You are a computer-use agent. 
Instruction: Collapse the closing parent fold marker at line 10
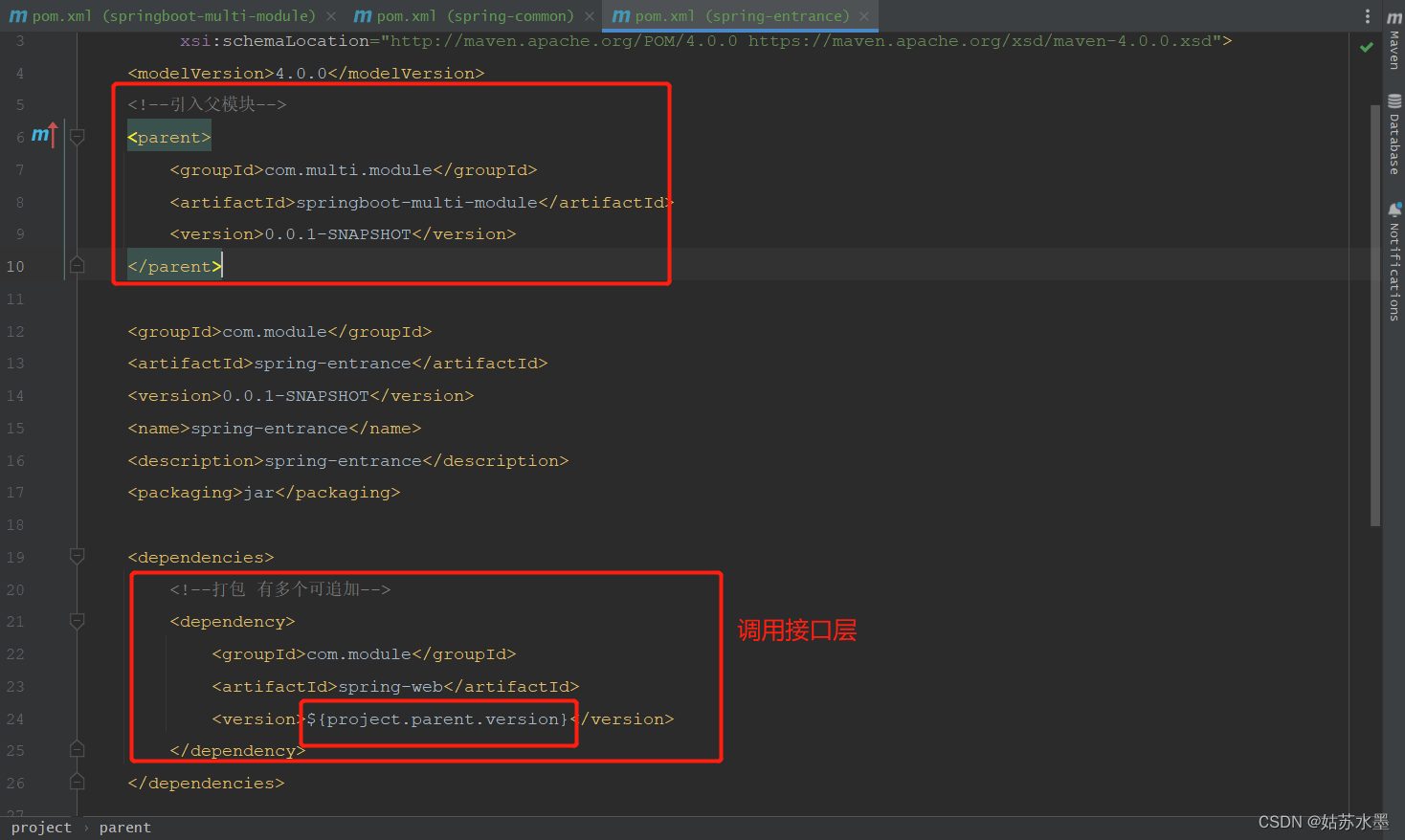78,266
